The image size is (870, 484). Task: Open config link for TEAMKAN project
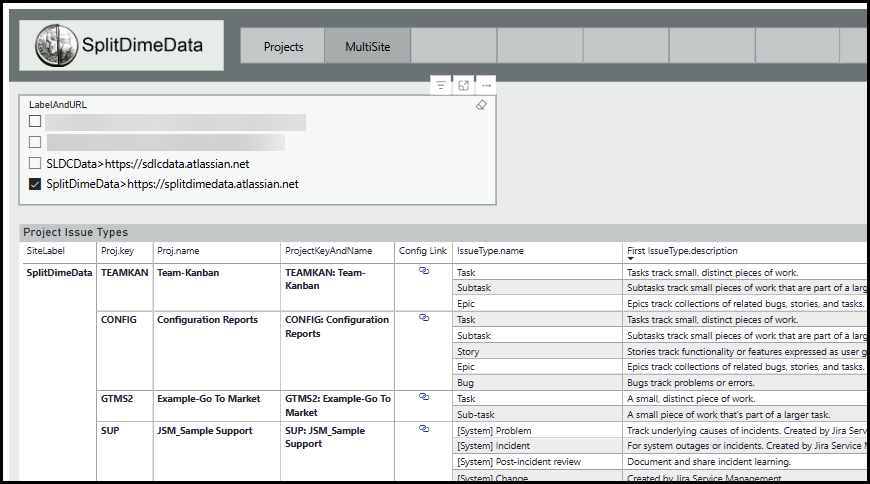424,271
